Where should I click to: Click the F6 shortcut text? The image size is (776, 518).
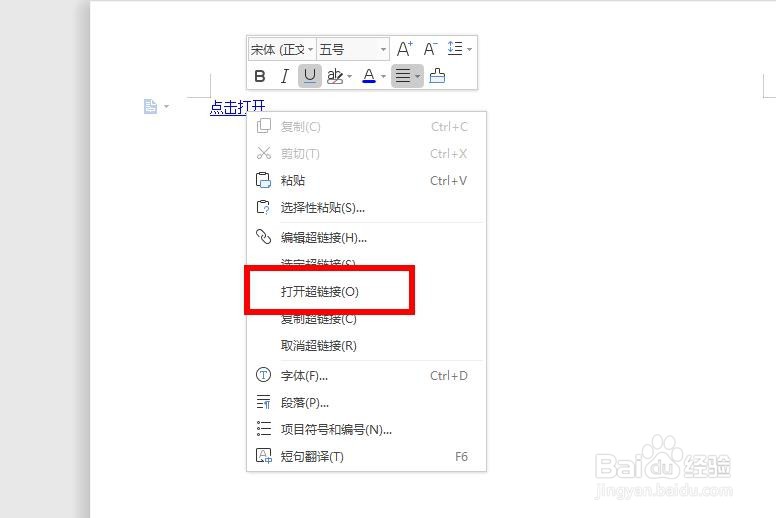[461, 456]
